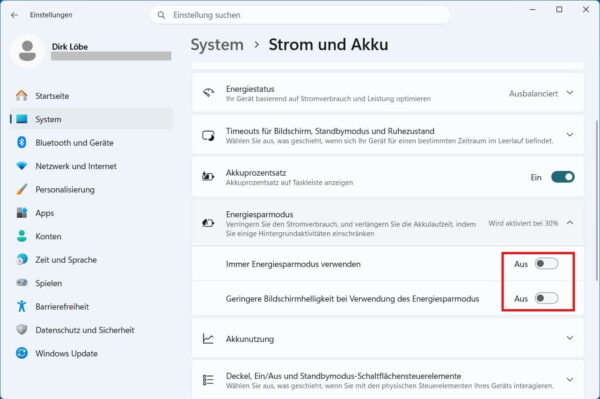Image resolution: width=600 pixels, height=399 pixels.
Task: Go to Personalisierung settings
Action: pos(91,189)
